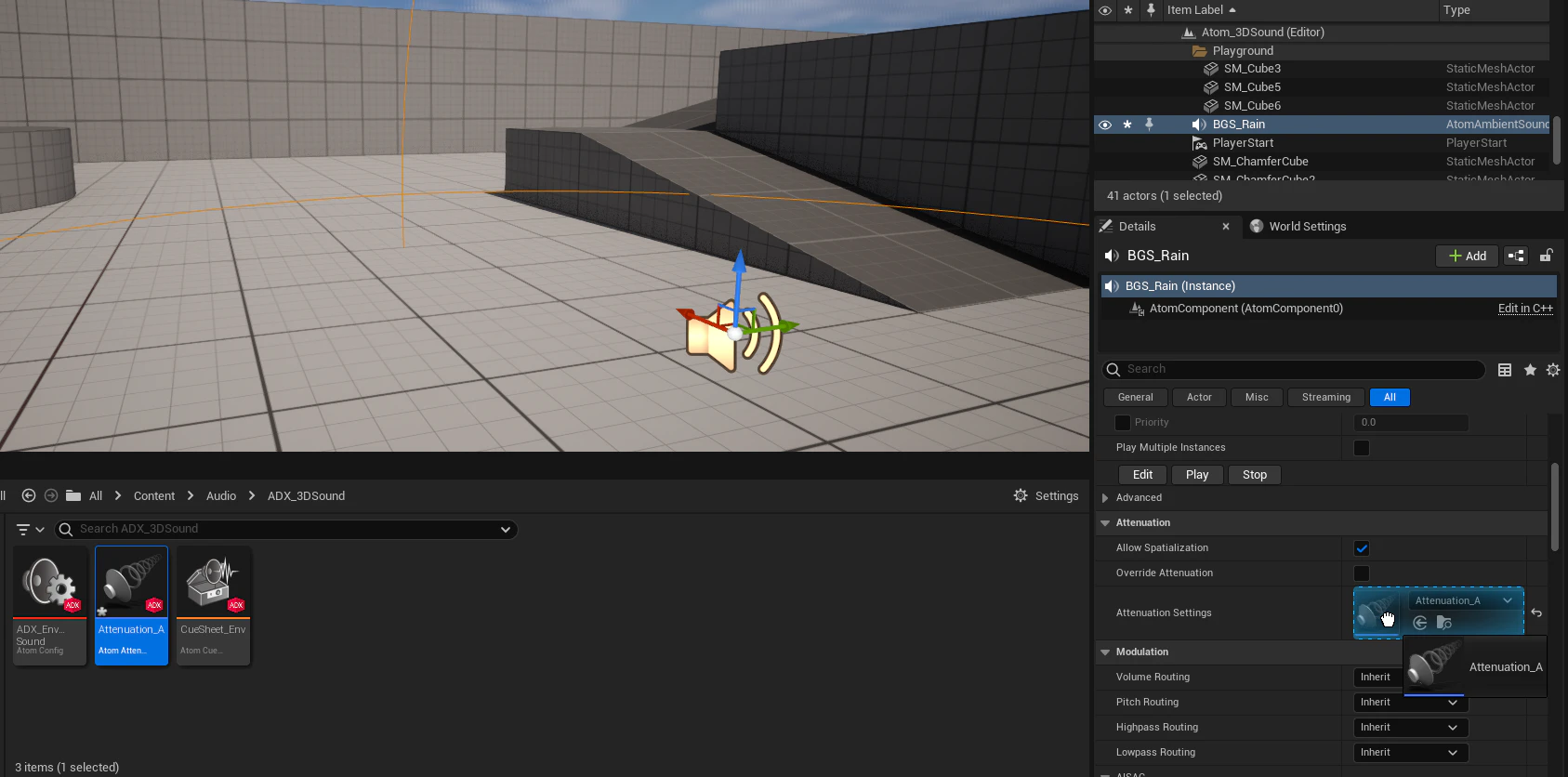Click the Details search field

click(x=1293, y=369)
